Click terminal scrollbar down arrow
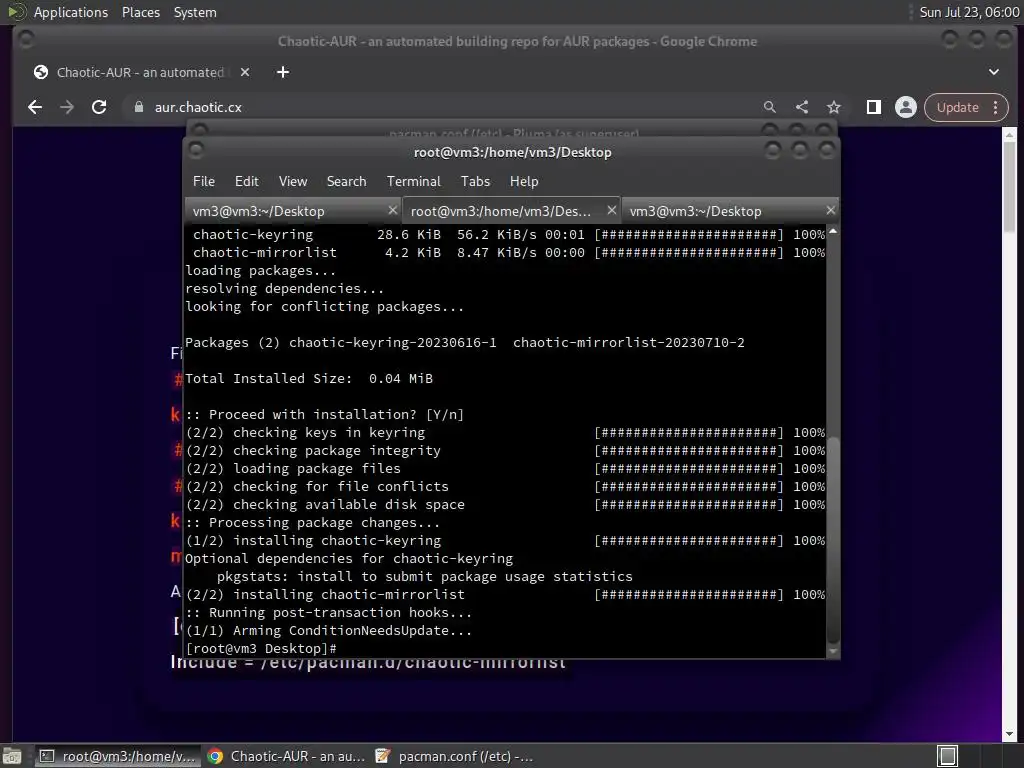The image size is (1024, 768). click(833, 651)
